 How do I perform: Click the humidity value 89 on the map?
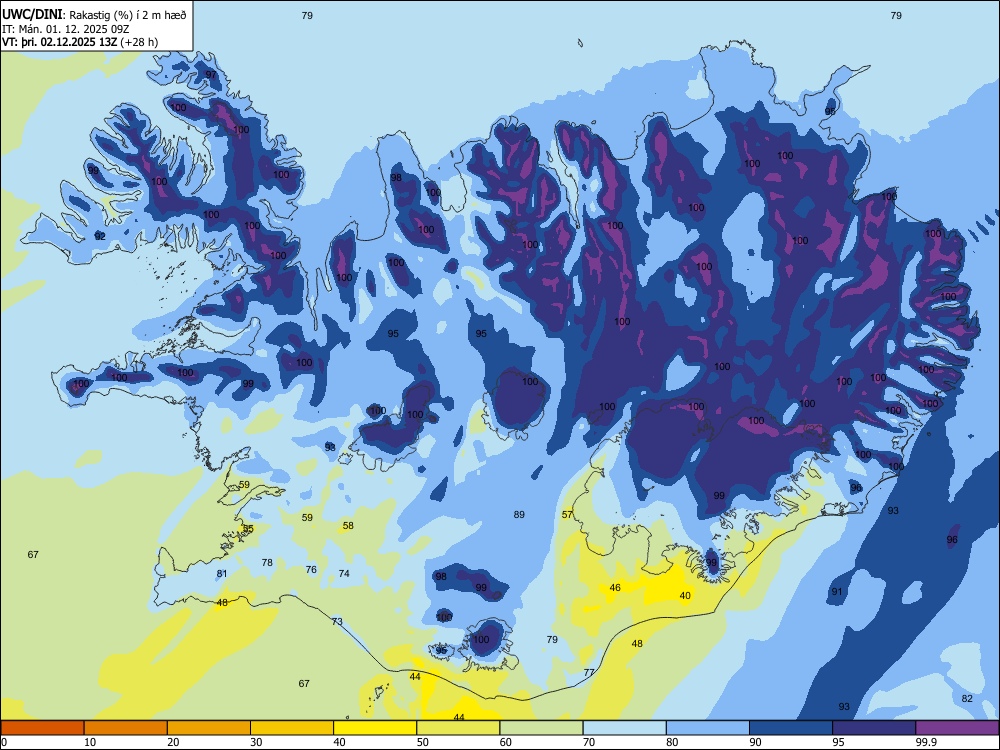click(x=519, y=514)
